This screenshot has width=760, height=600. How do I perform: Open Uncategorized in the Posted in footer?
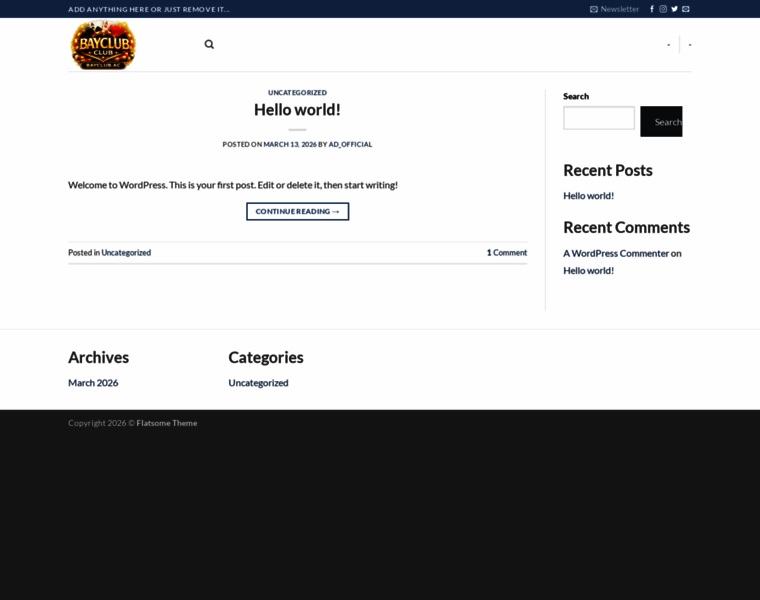126,253
